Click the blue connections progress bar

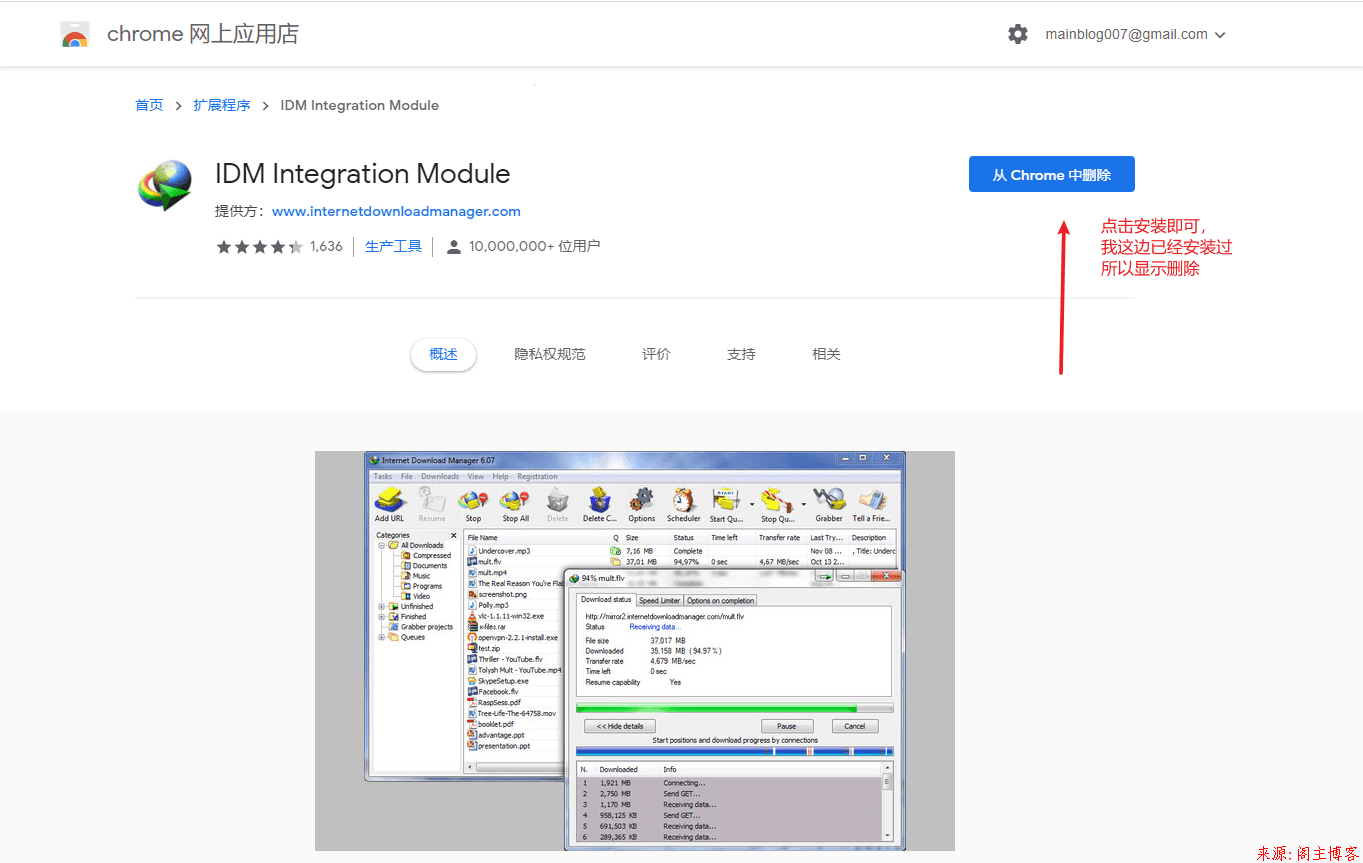click(x=735, y=751)
